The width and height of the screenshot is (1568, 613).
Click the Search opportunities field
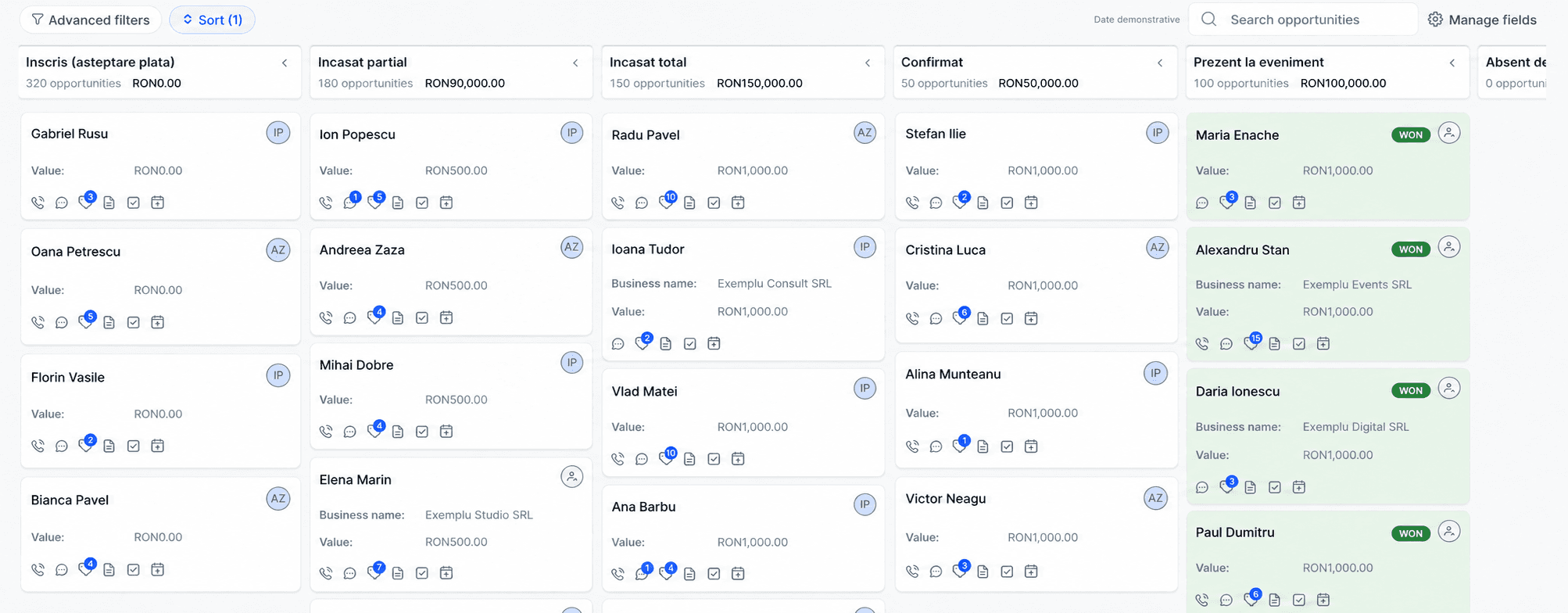point(1303,20)
